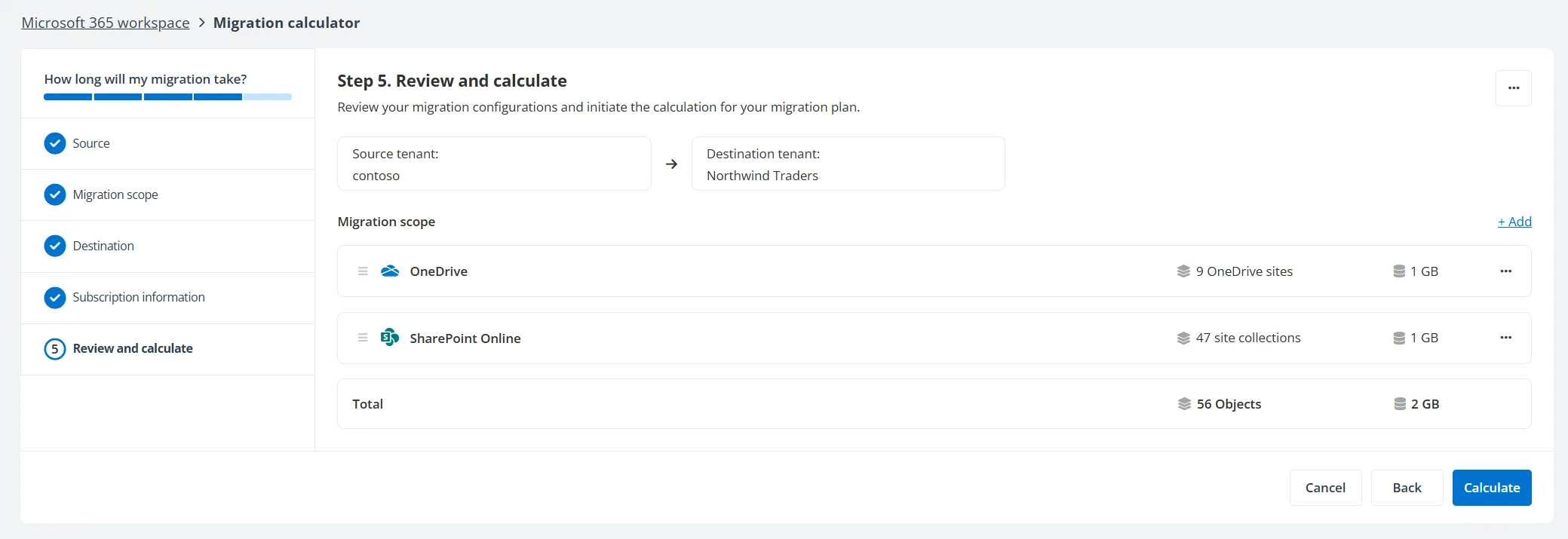Click the migration progress bar
The height and width of the screenshot is (539, 1568).
167,96
